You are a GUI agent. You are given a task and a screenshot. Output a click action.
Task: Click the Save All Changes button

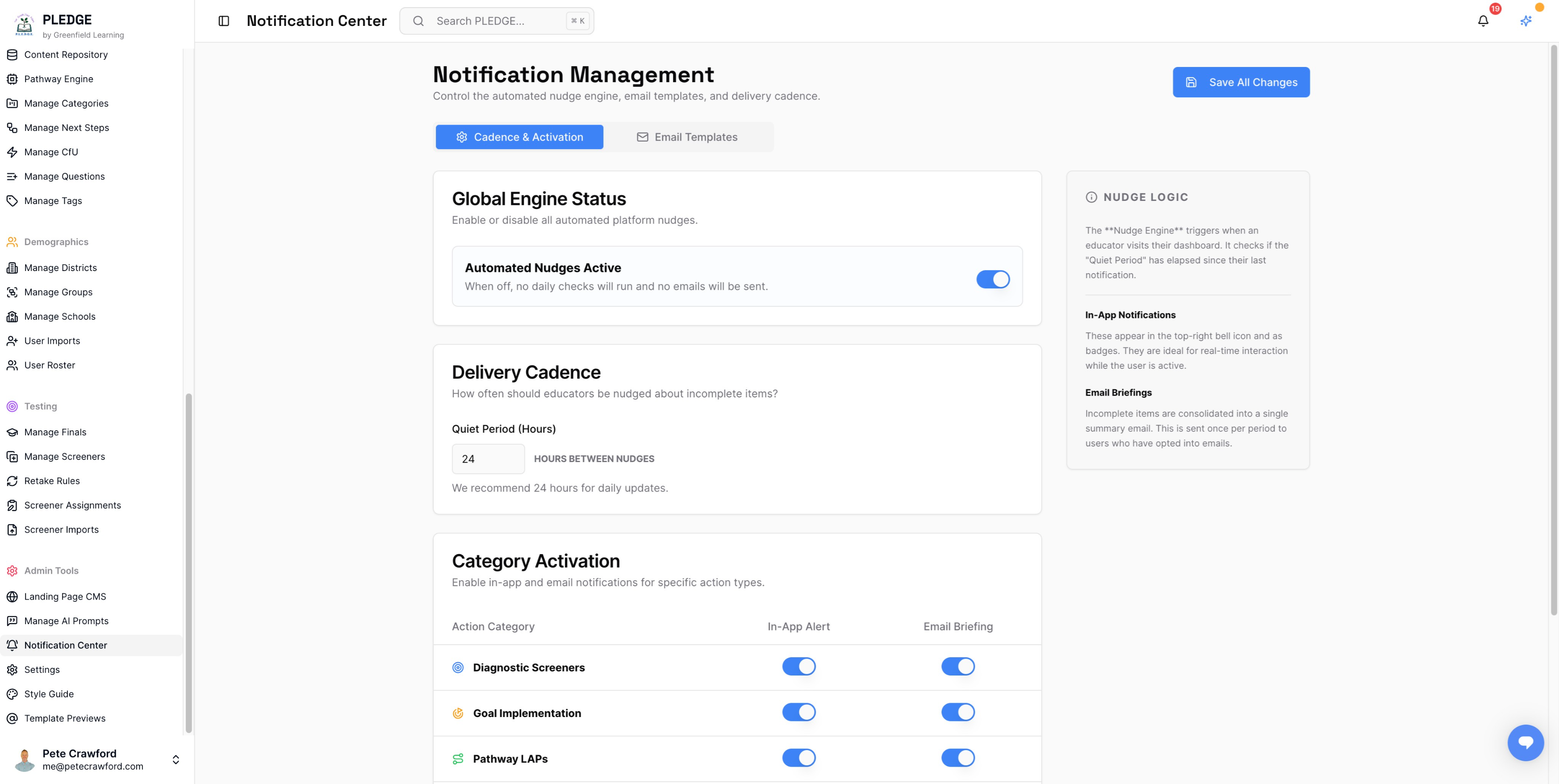coord(1241,82)
